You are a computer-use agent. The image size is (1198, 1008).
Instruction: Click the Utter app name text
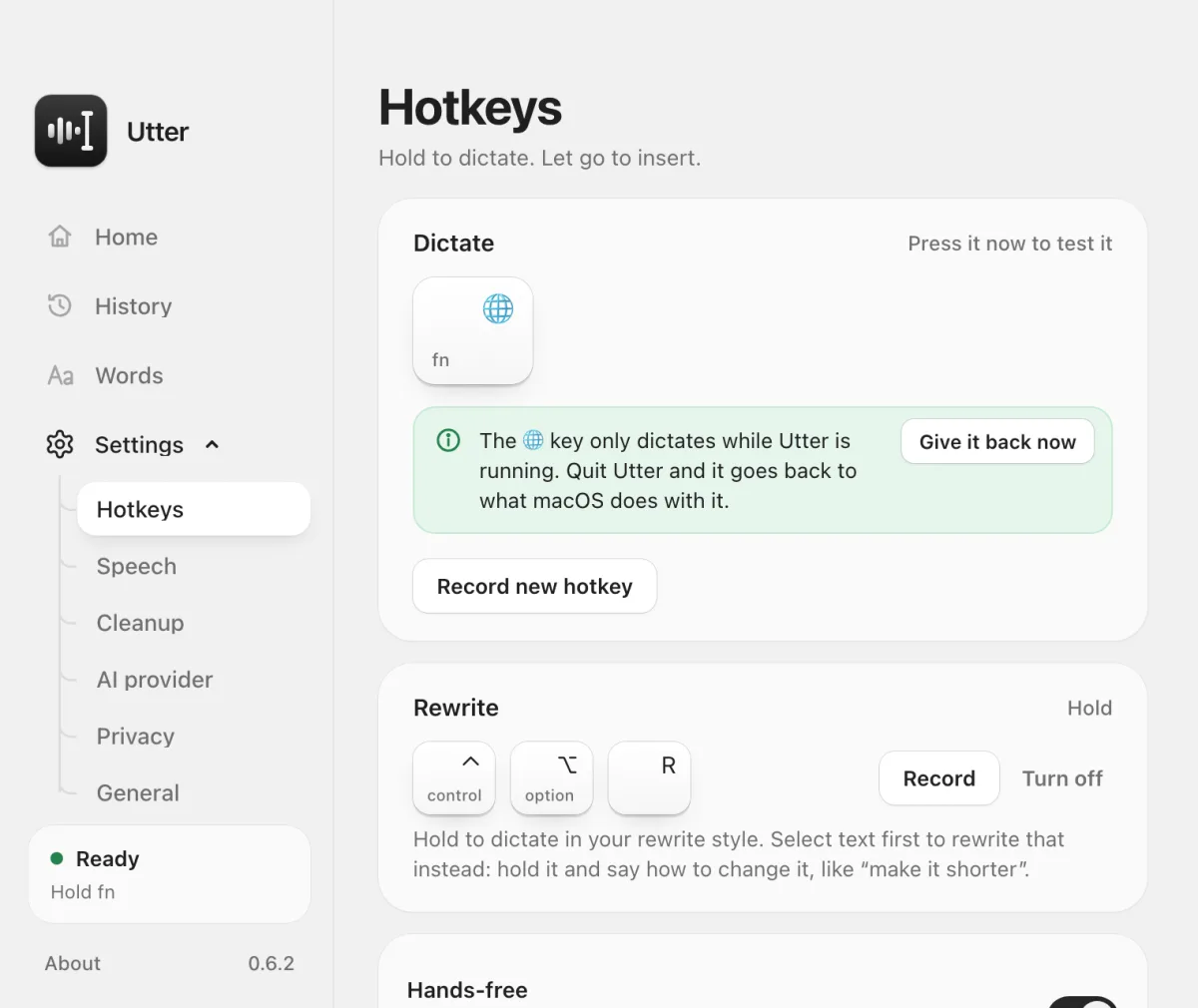(x=158, y=132)
